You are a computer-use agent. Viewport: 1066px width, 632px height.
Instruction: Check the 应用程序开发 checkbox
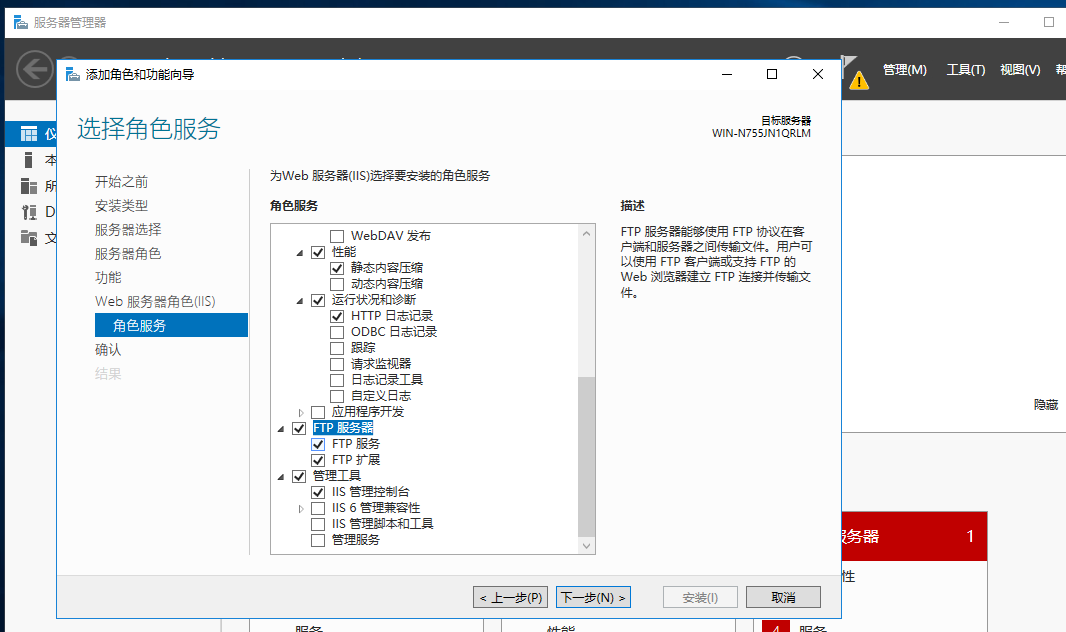pos(317,412)
